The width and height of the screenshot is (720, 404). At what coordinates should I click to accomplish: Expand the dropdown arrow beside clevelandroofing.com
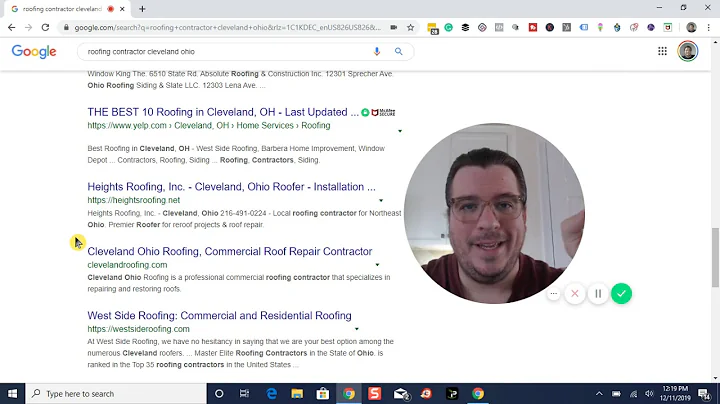click(x=377, y=265)
